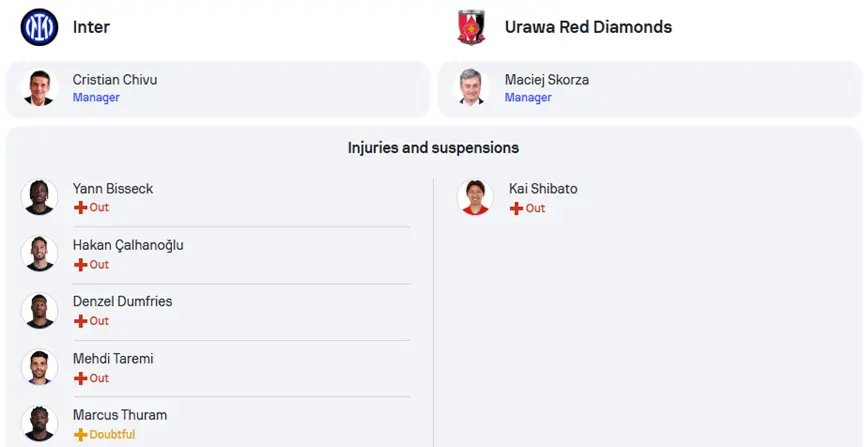
Task: Open the Urawa Red Diamonds team name link
Action: pos(588,27)
